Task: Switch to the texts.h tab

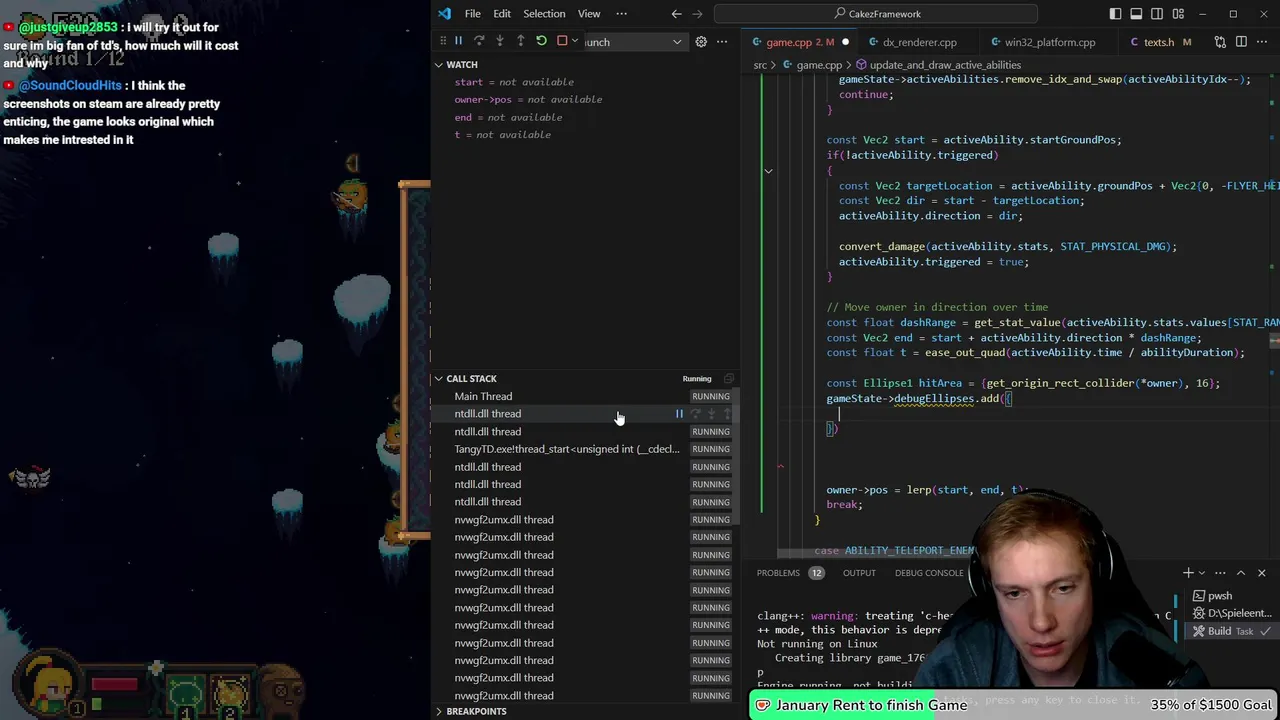Action: pyautogui.click(x=1160, y=42)
